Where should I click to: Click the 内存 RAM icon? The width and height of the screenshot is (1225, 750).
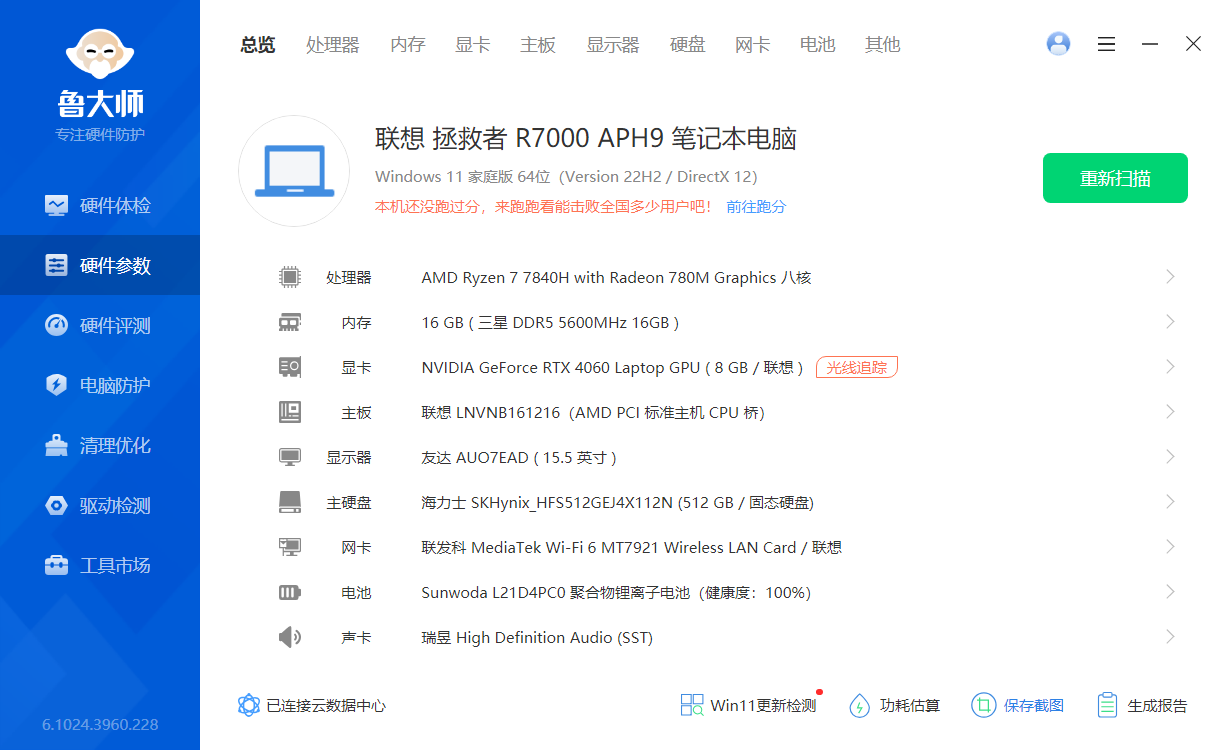pyautogui.click(x=290, y=322)
